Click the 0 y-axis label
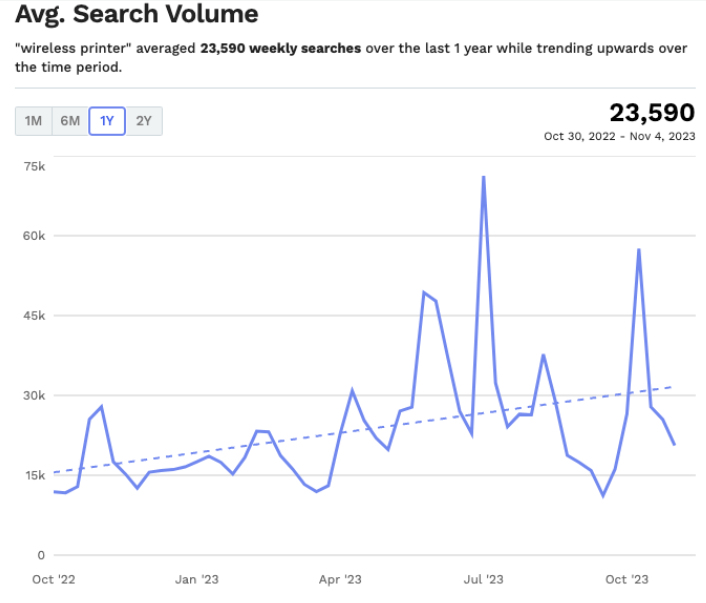Viewport: 706px width, 603px height. tap(41, 555)
